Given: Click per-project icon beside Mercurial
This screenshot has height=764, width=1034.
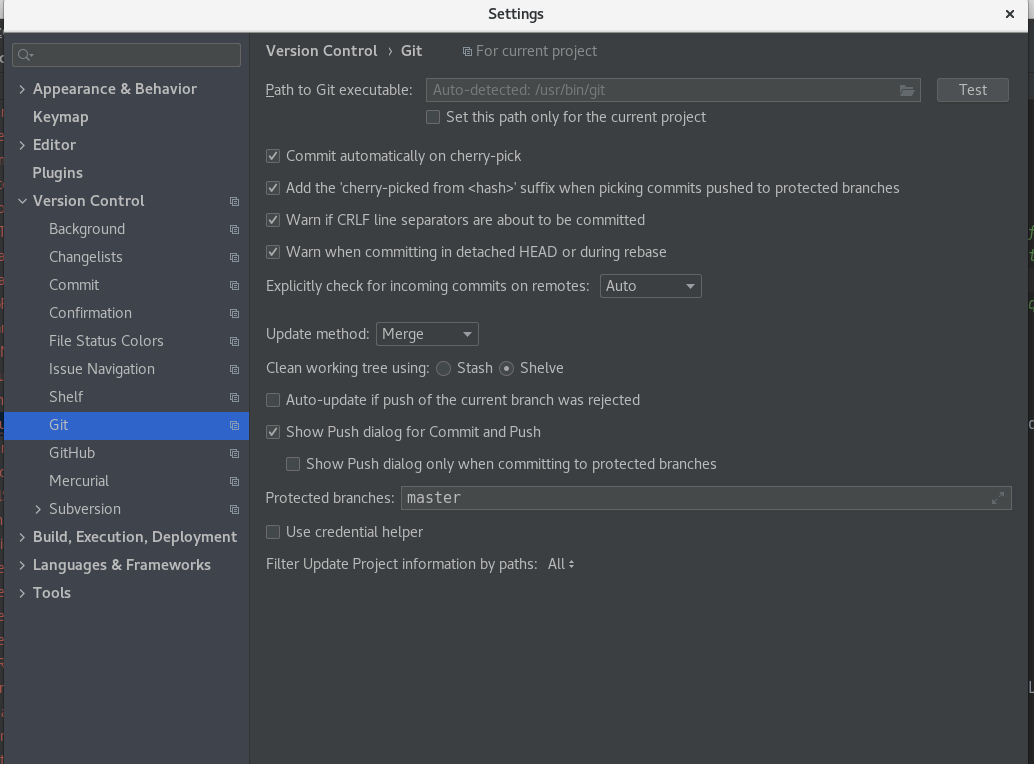Looking at the screenshot, I should point(234,481).
